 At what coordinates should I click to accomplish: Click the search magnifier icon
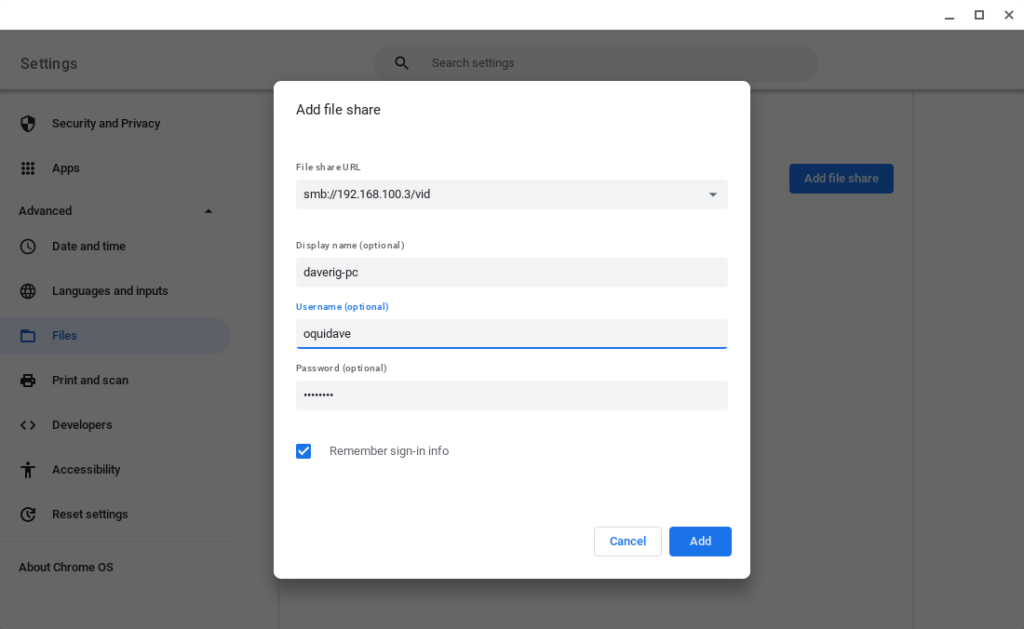click(402, 63)
